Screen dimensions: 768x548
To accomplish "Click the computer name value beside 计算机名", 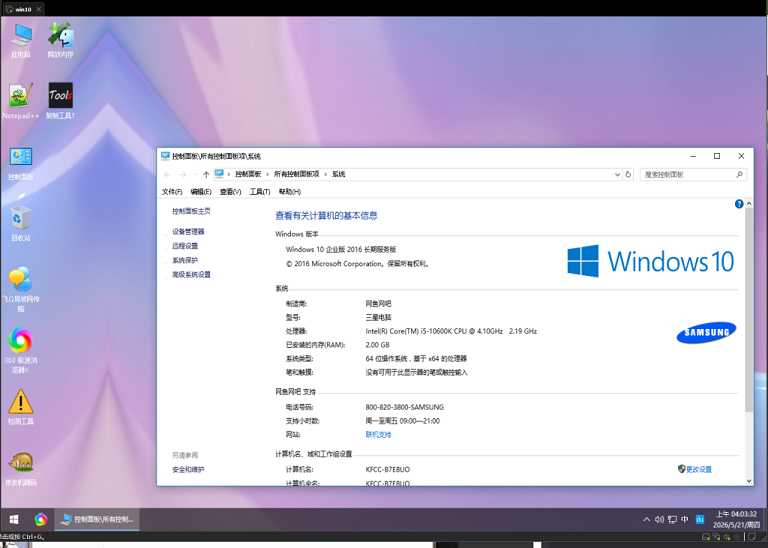I will [387, 469].
